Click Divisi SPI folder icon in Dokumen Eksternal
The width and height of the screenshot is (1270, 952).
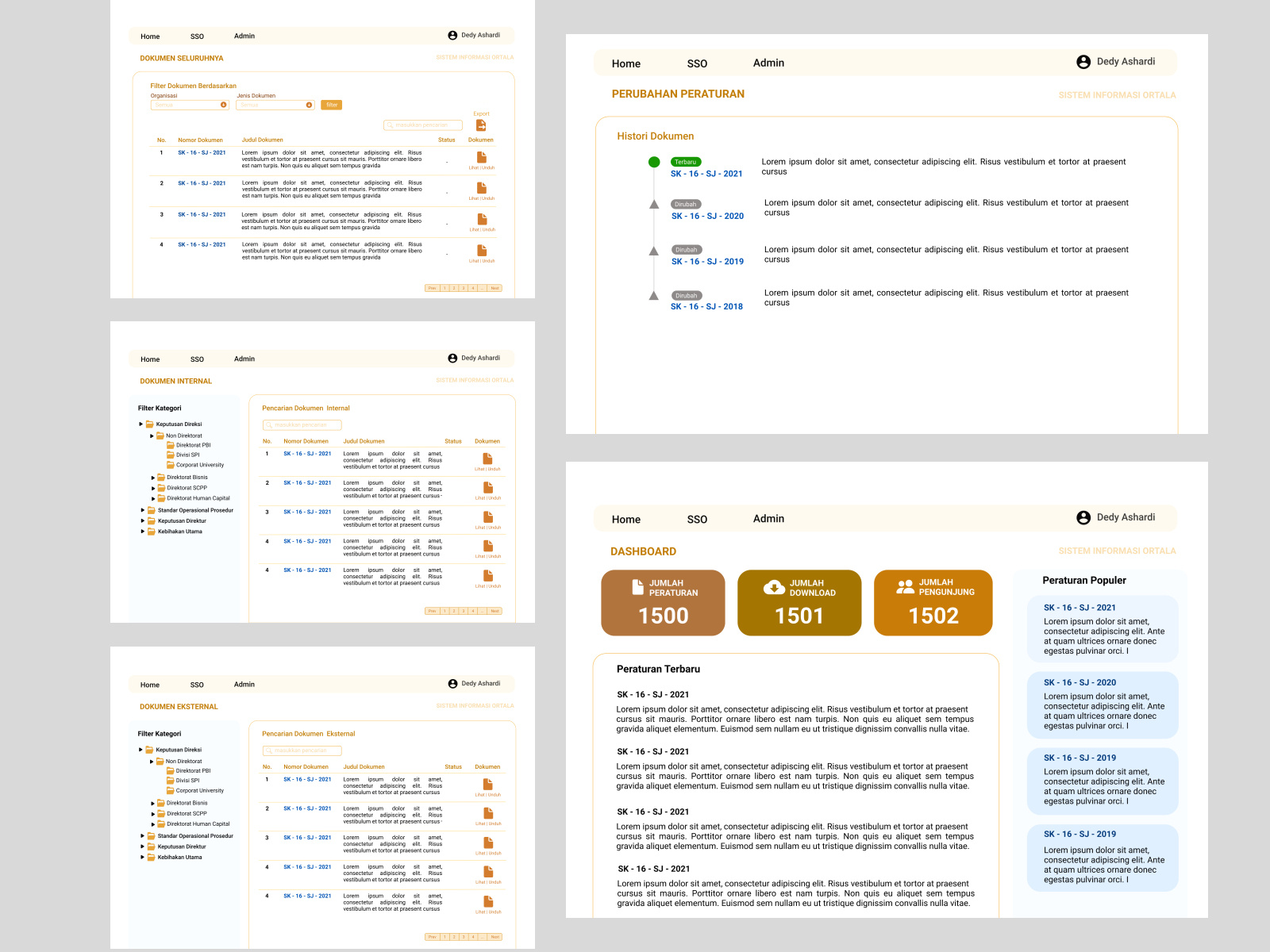click(x=170, y=781)
